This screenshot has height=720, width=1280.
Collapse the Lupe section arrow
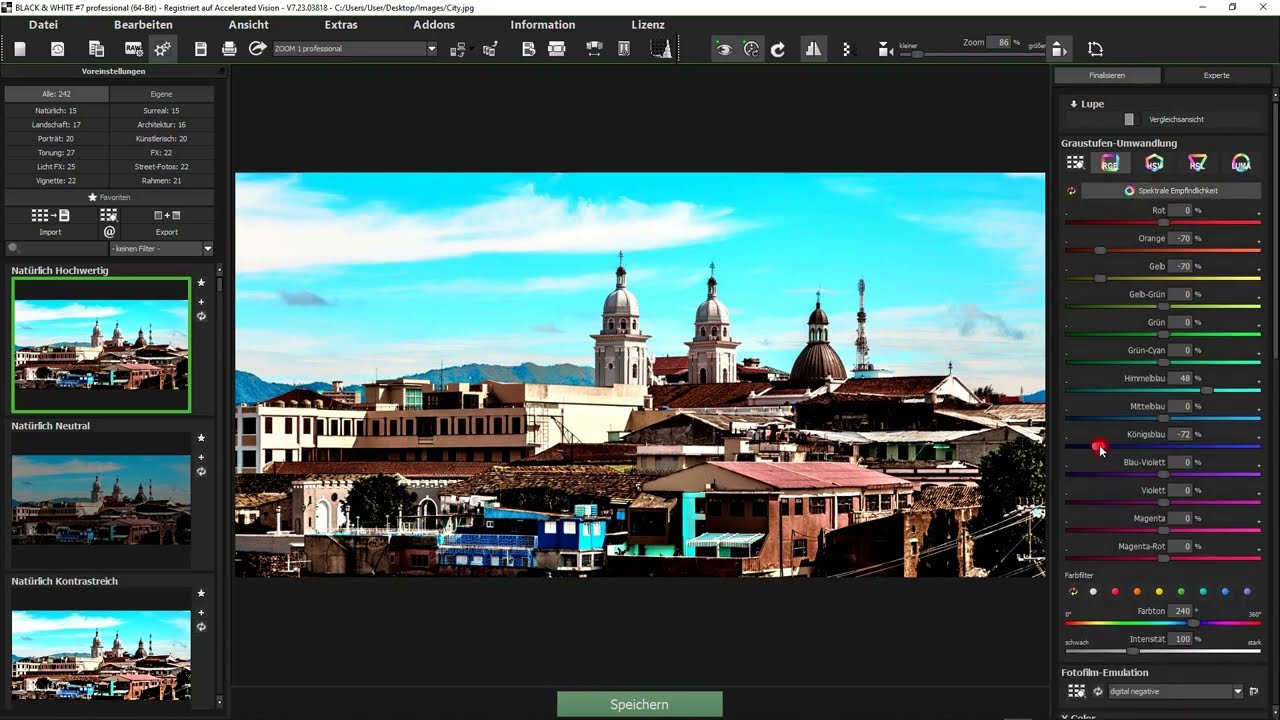tap(1073, 104)
